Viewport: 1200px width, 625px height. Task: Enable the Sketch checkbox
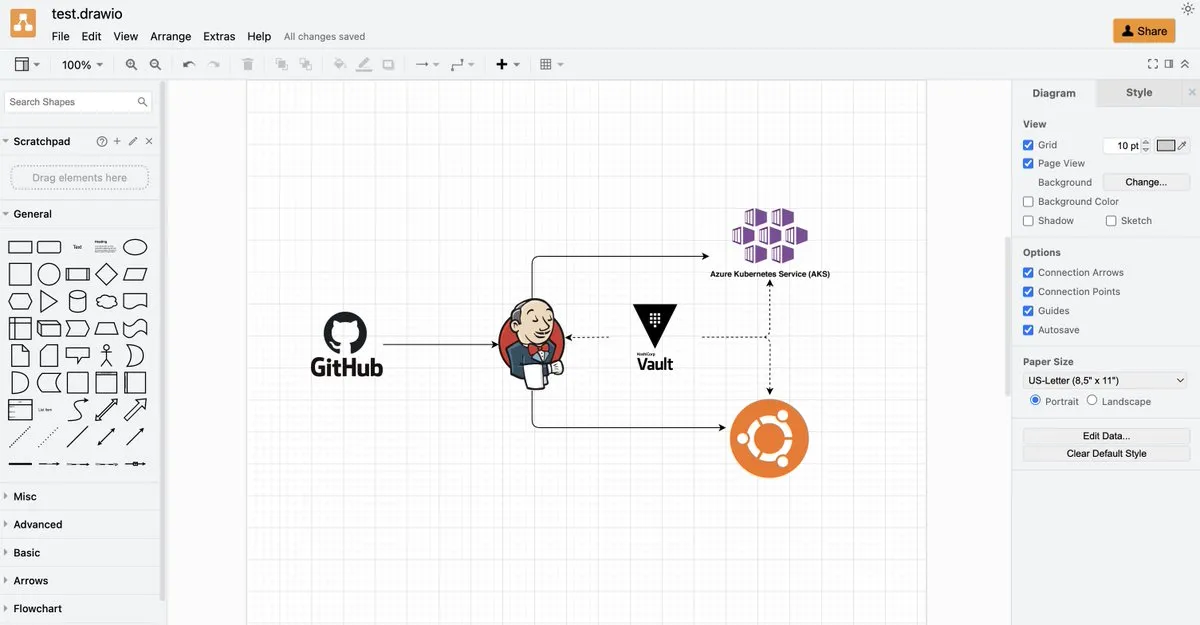1111,221
